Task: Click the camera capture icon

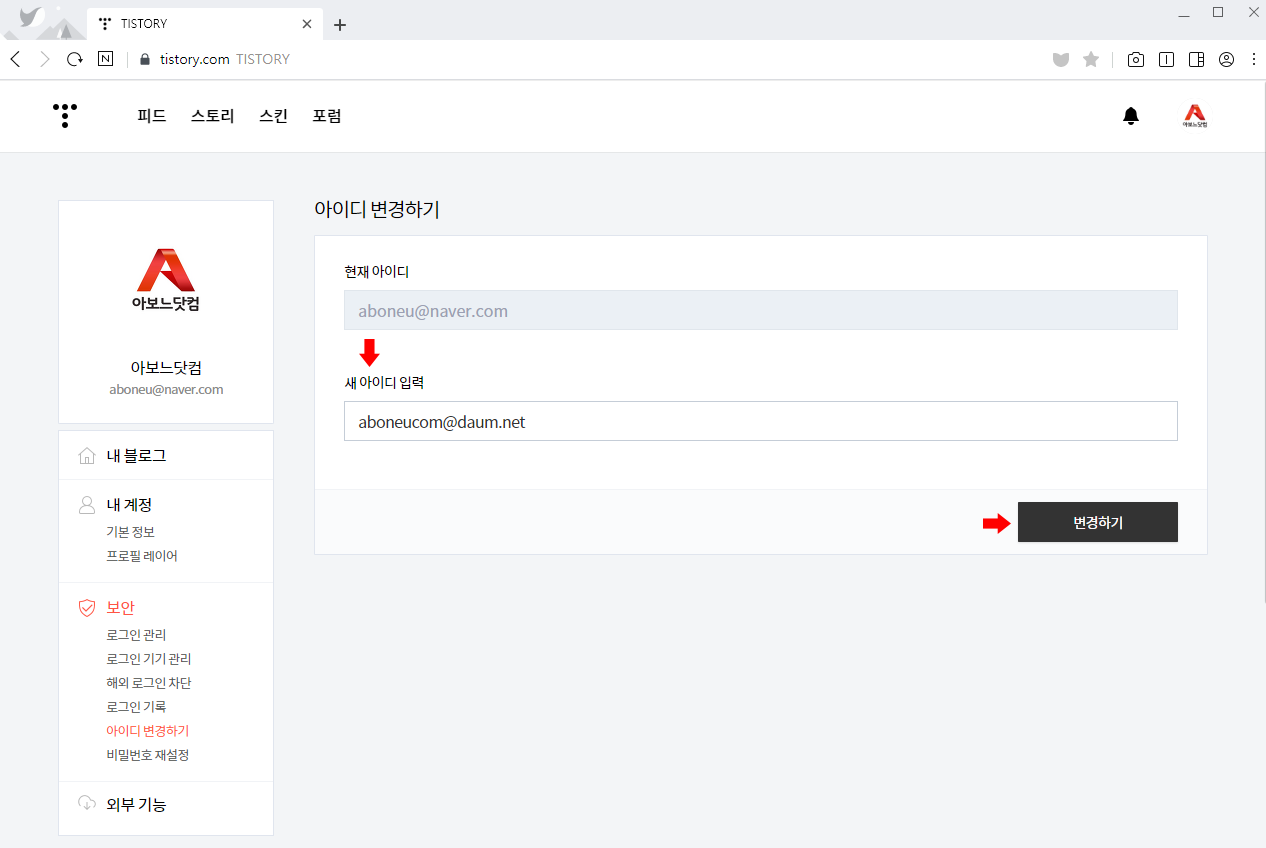Action: coord(1136,60)
